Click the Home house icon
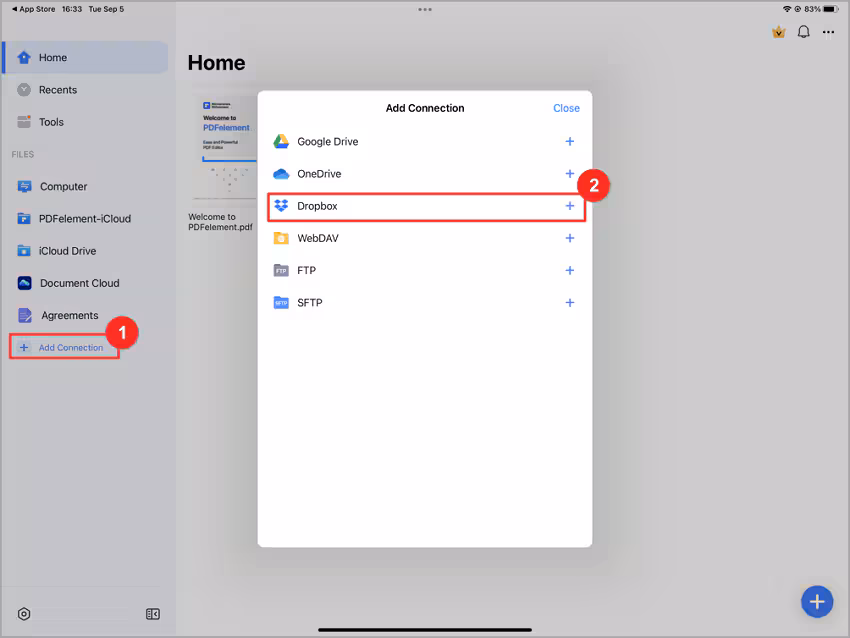 (24, 57)
